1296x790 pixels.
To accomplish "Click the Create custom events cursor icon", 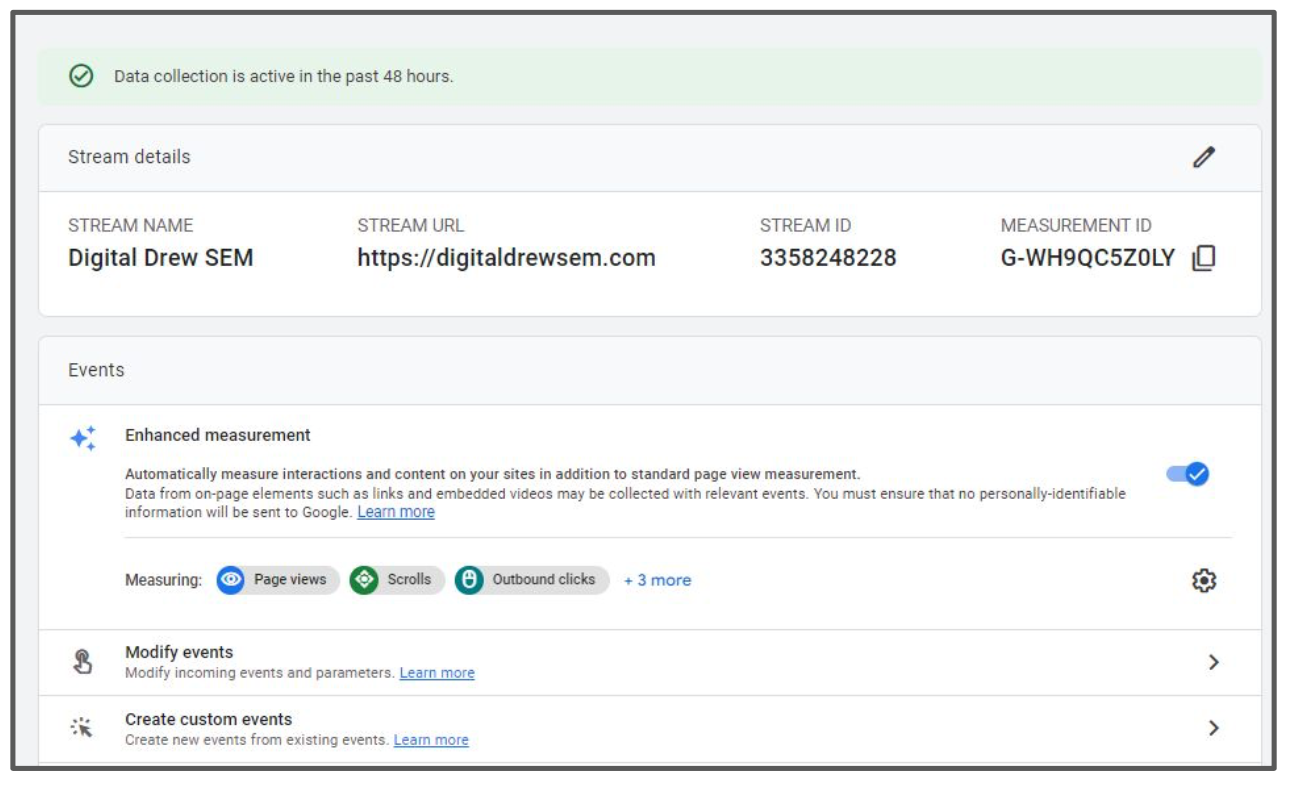I will pos(83,728).
